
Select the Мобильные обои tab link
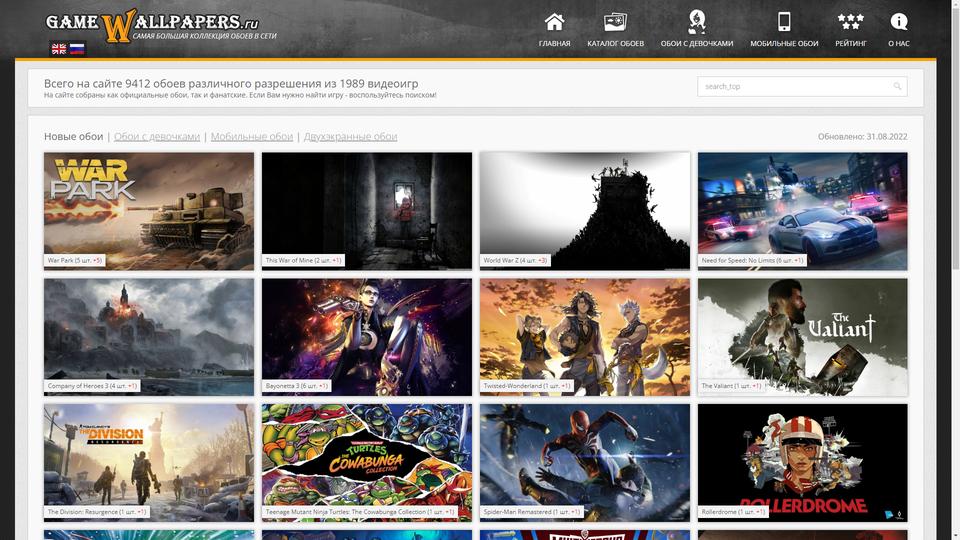[252, 137]
